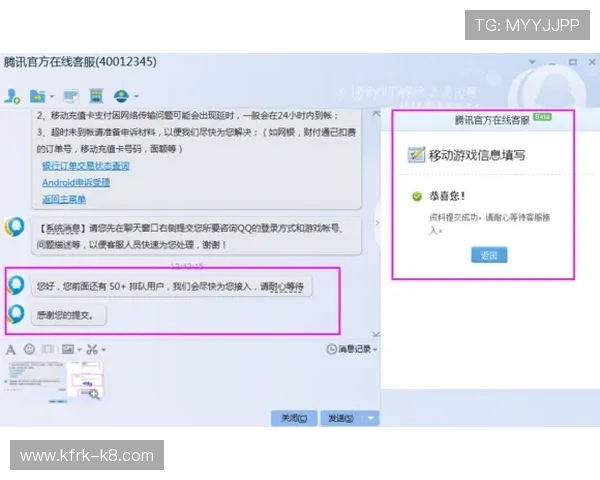This screenshot has height=480, width=600.
Task: Click the chat scrollbar down arrow
Action: click(376, 334)
